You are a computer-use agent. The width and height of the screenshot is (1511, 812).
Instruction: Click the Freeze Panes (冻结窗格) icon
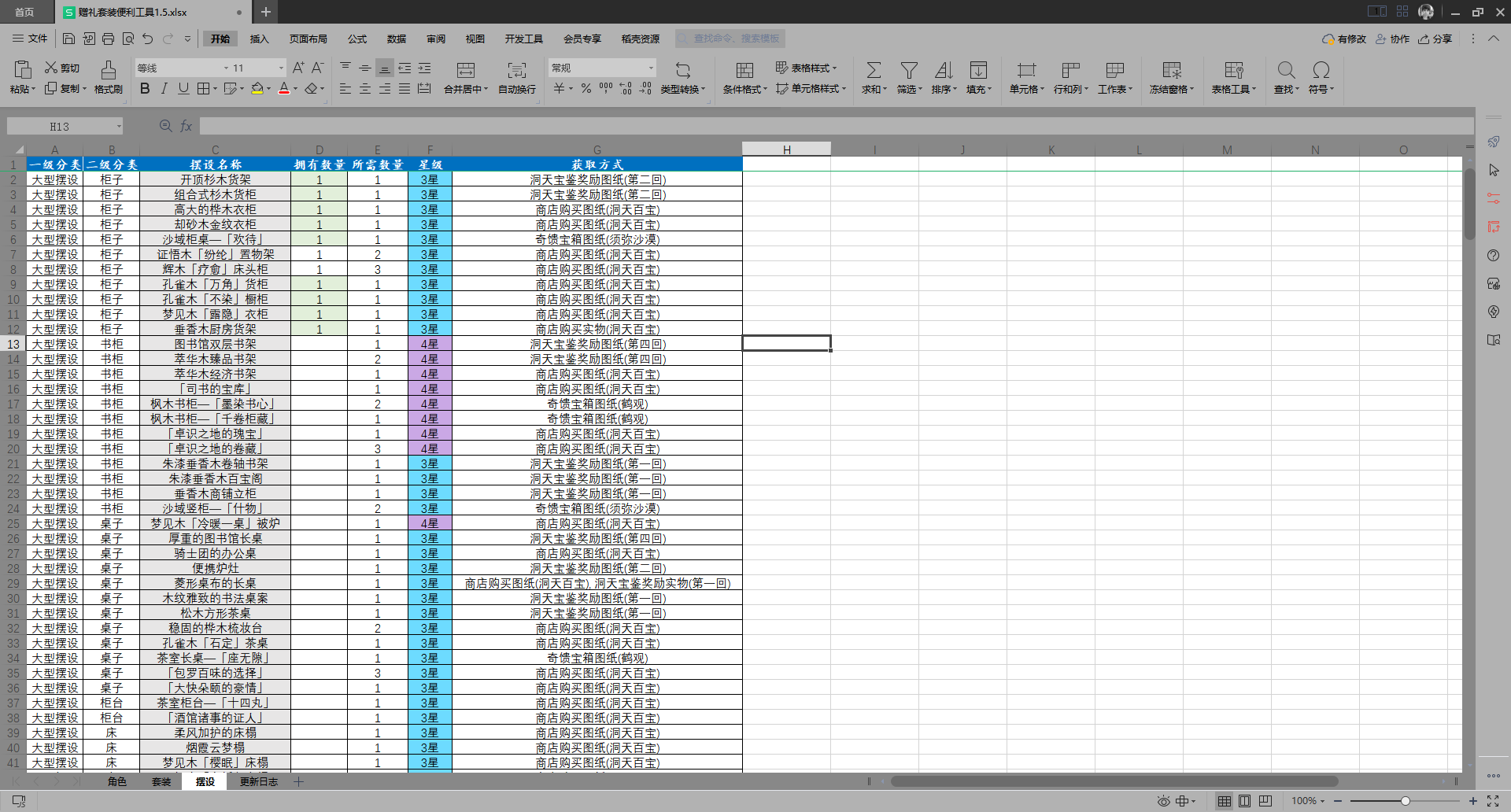point(1172,70)
